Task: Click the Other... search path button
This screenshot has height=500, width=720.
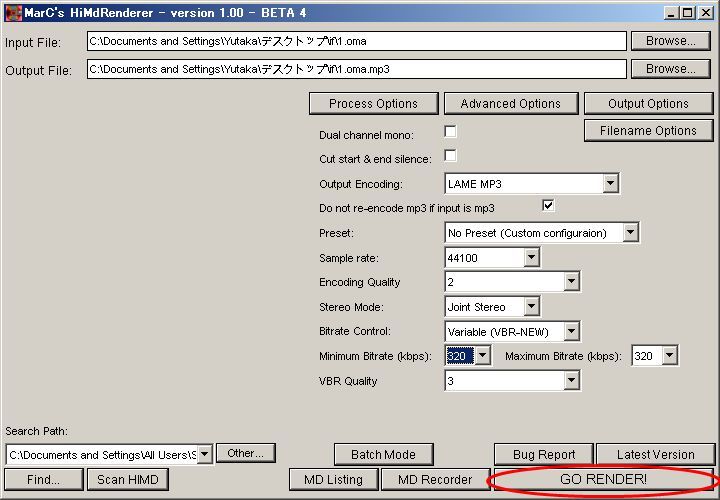Action: [246, 453]
